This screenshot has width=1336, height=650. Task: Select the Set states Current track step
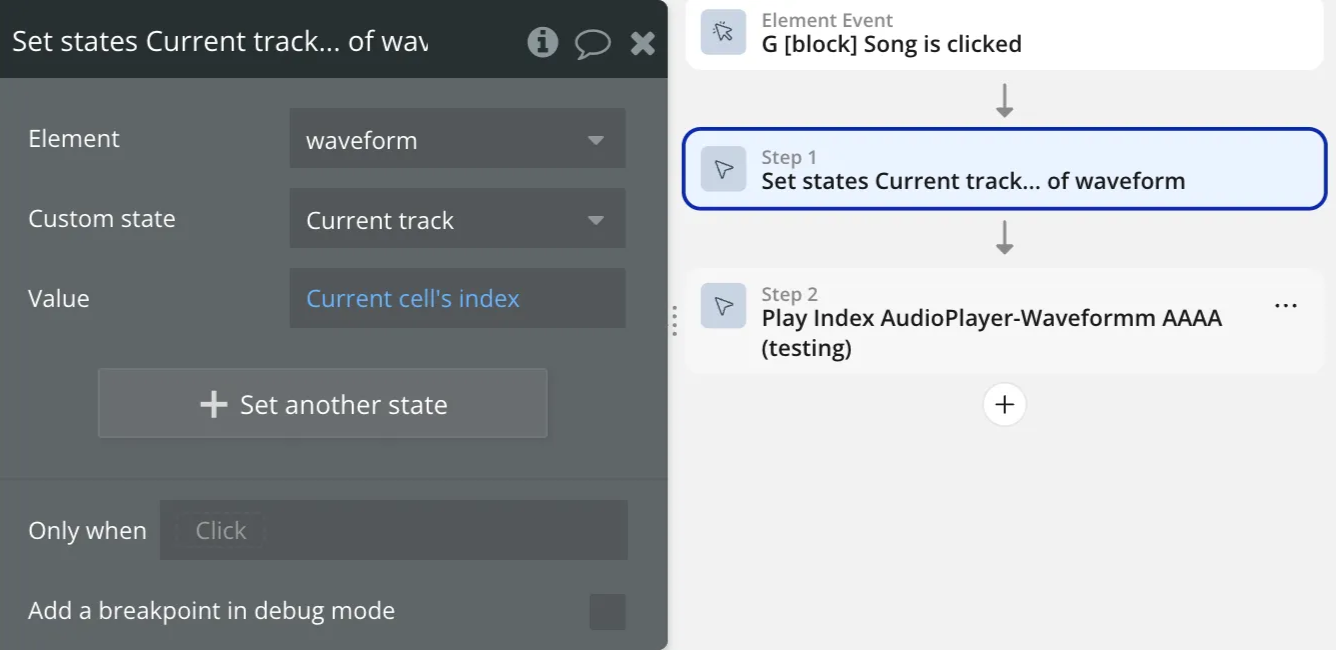click(972, 181)
